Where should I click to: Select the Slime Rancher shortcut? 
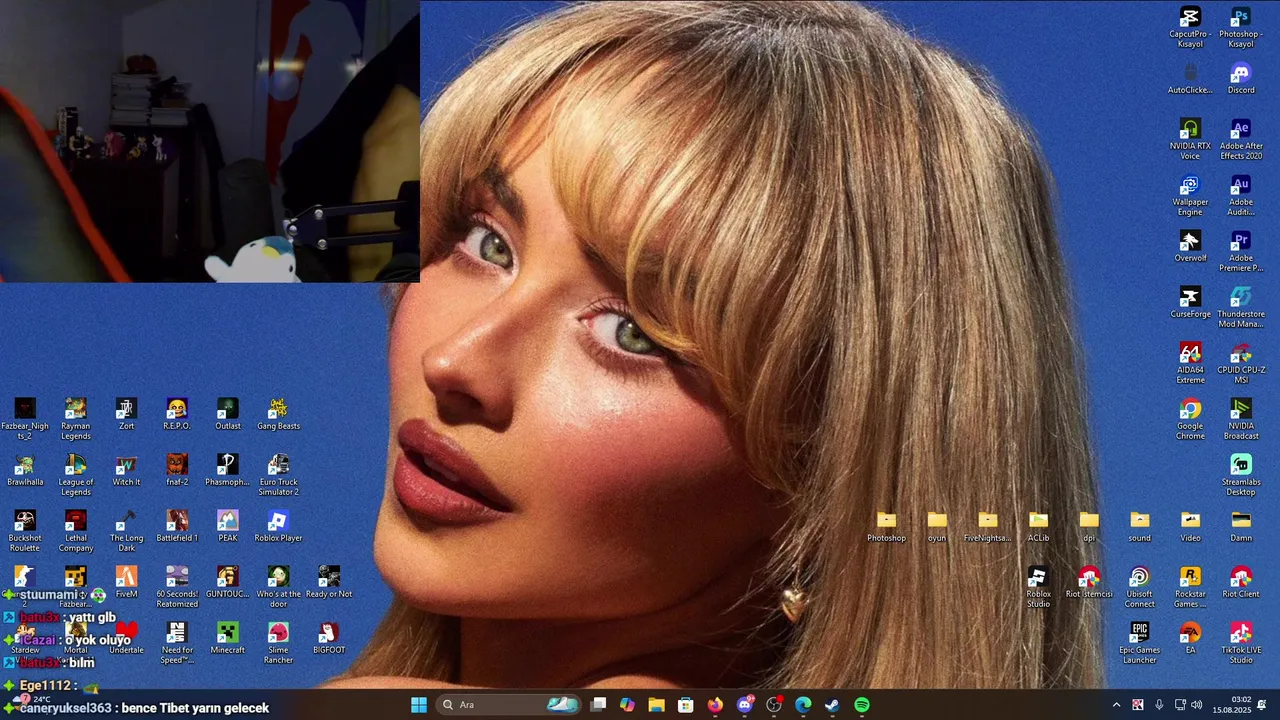[279, 642]
